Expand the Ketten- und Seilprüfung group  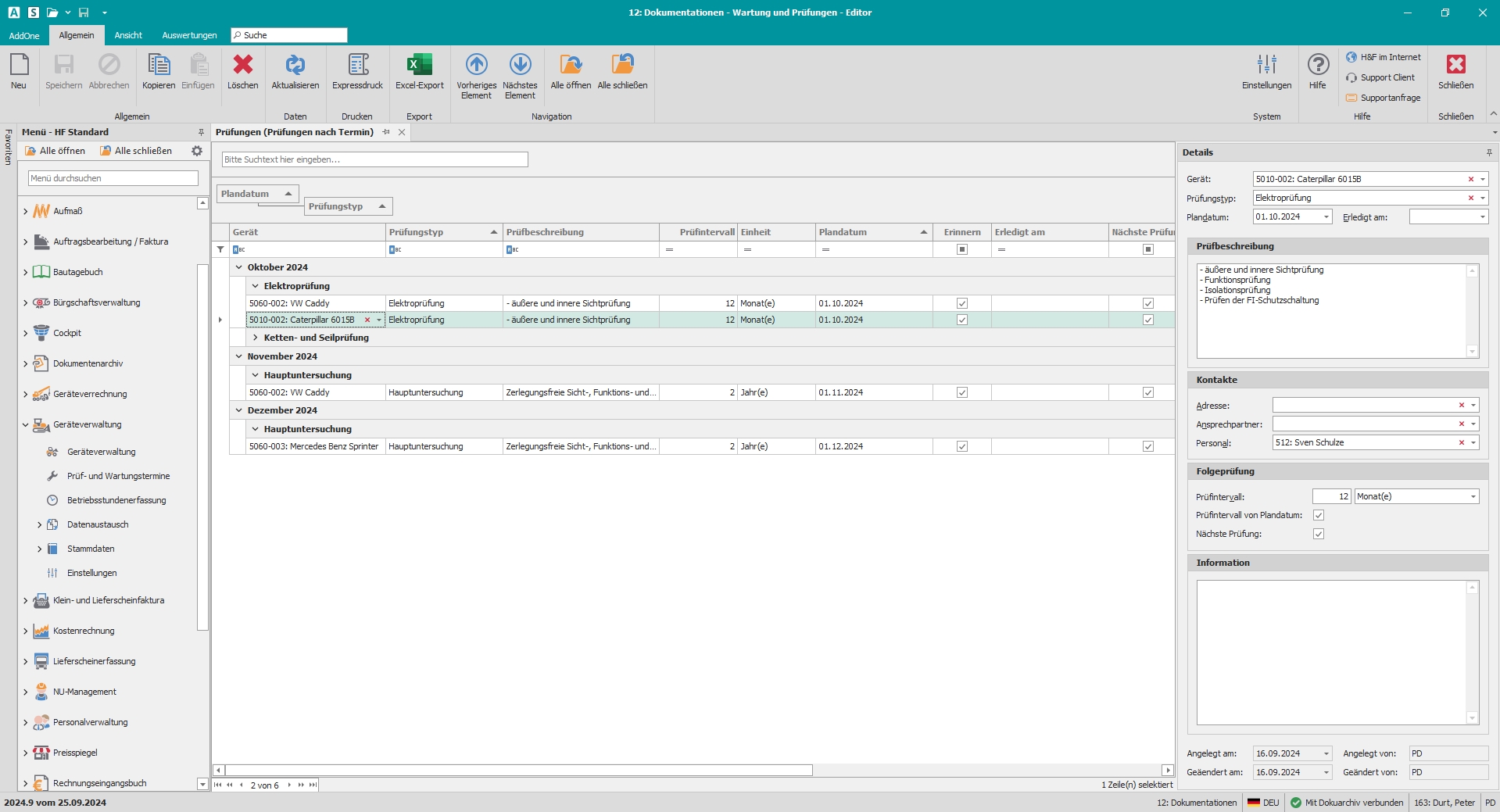click(x=256, y=338)
